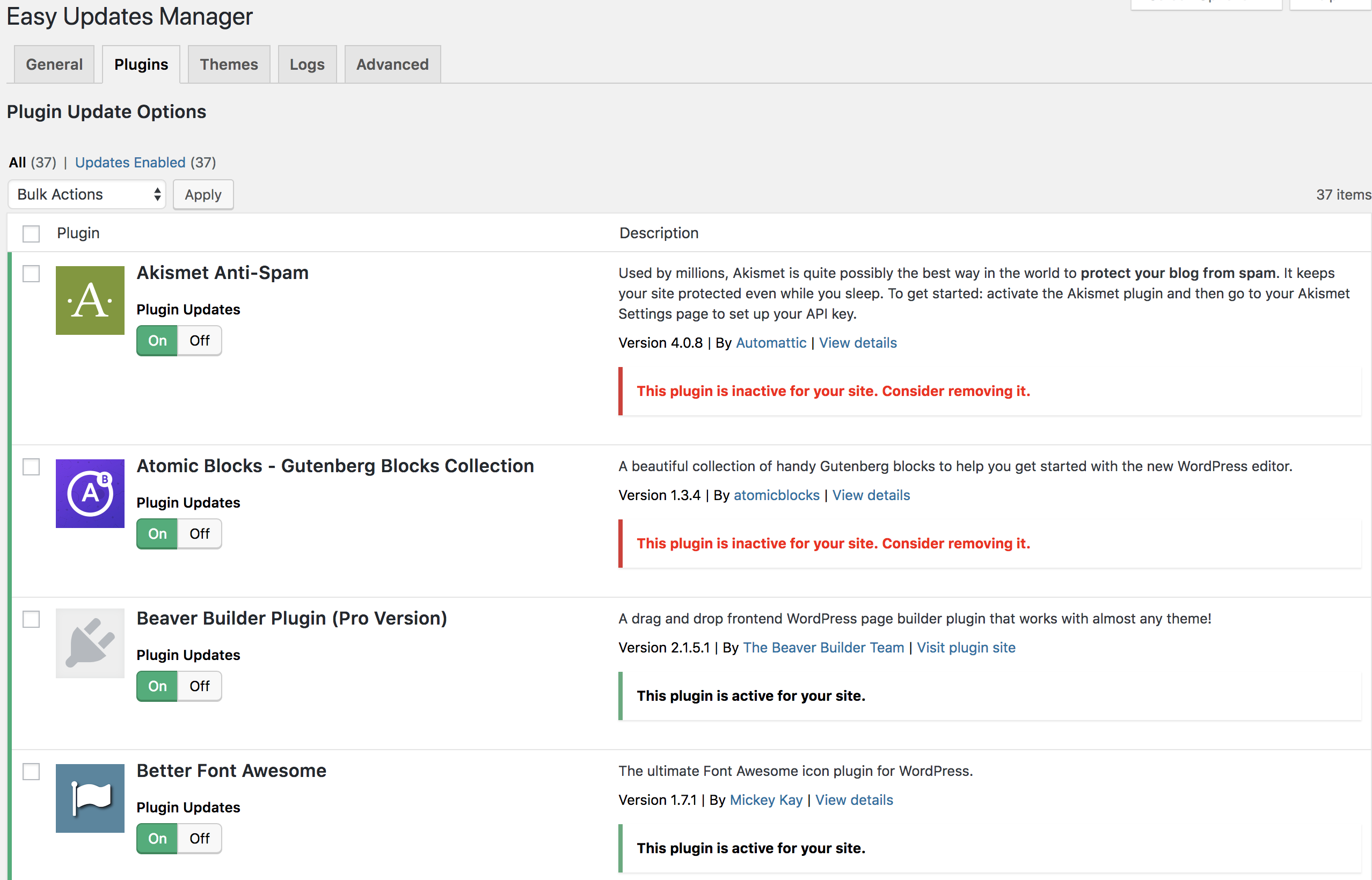View details for Better Font Awesome

854,801
